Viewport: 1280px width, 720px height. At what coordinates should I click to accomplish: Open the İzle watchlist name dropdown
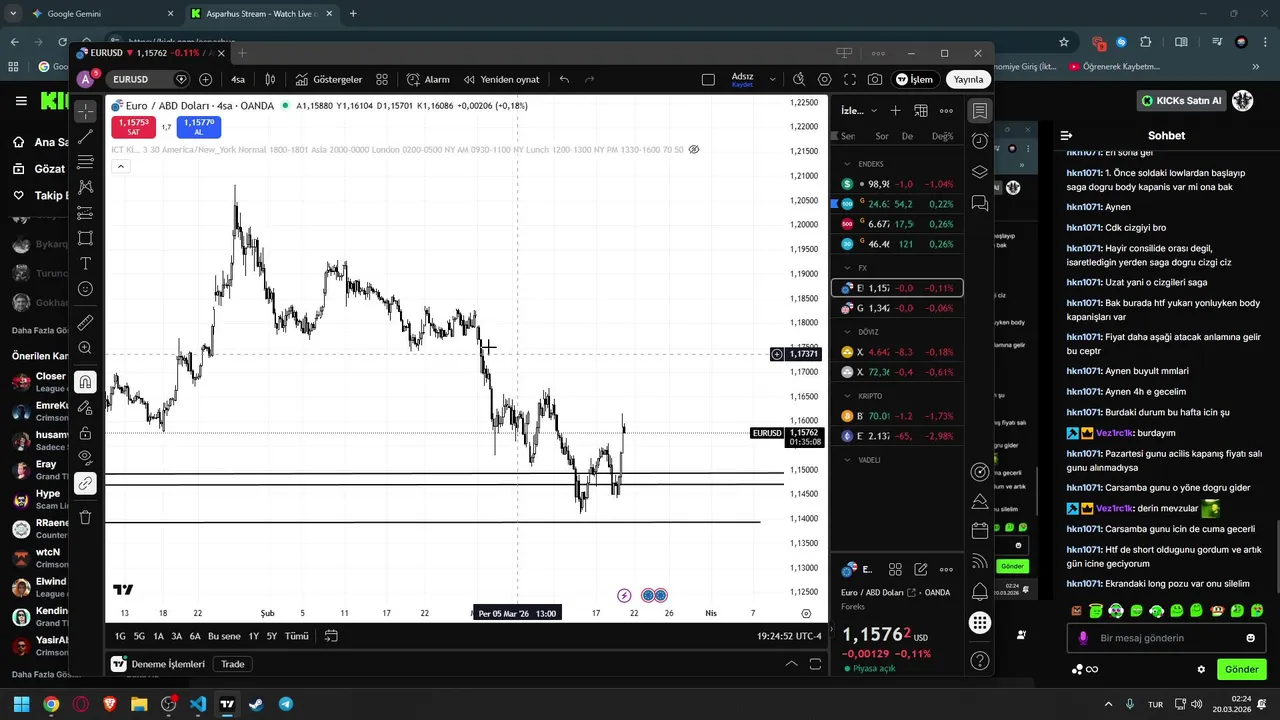(x=859, y=111)
